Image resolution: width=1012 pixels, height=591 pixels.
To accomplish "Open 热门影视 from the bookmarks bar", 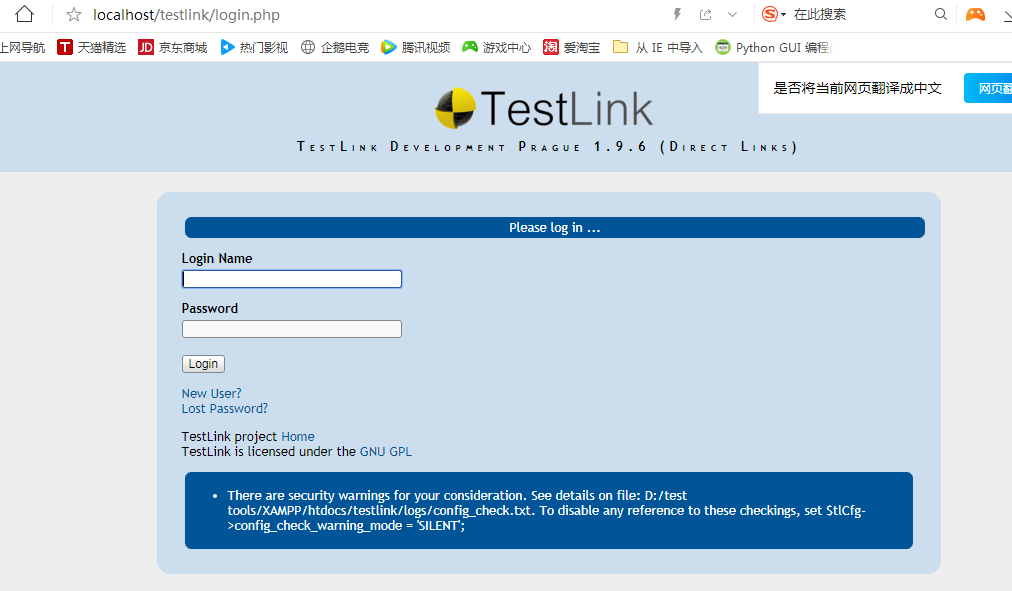I will [x=253, y=46].
